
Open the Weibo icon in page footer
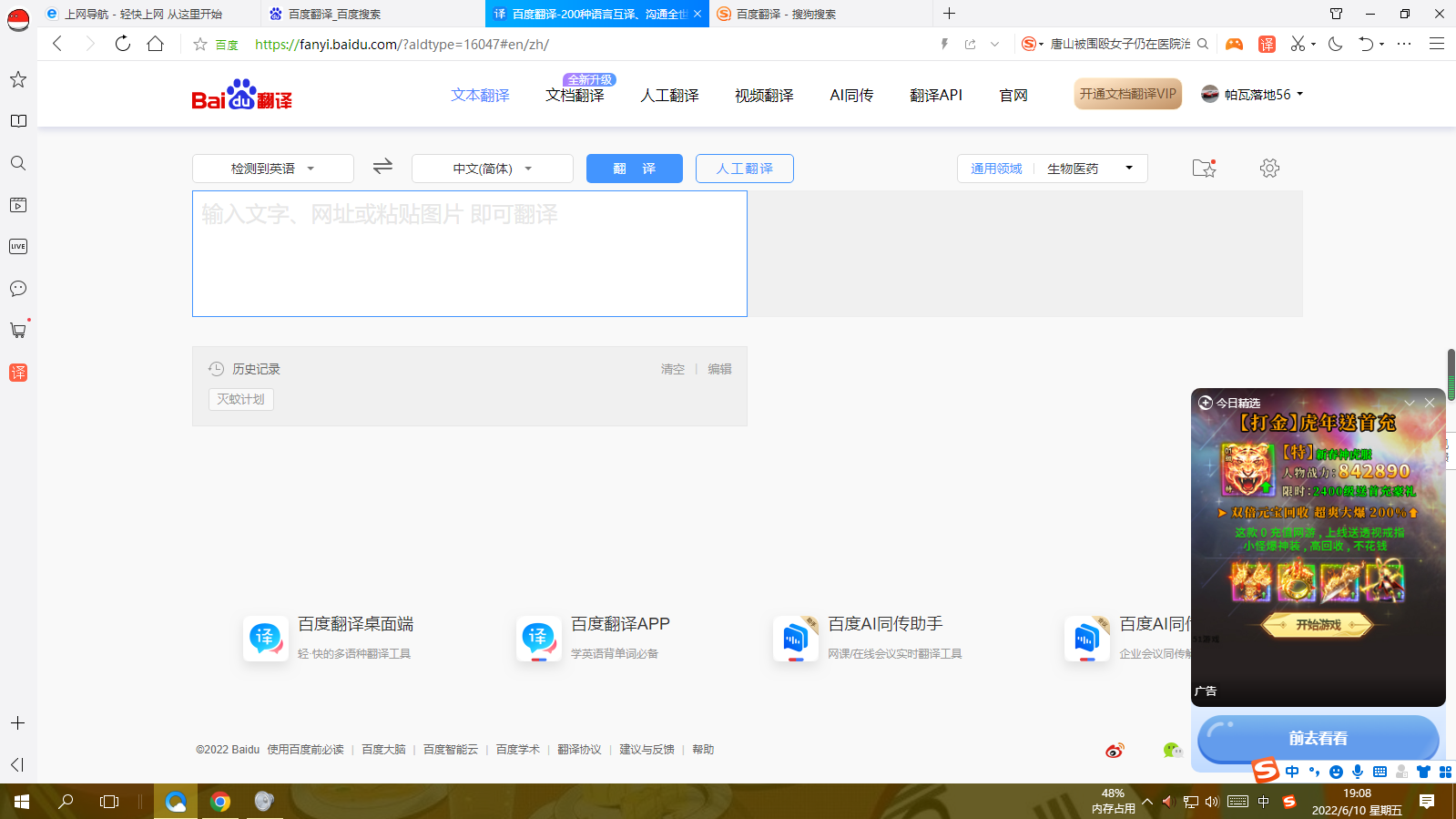(x=1115, y=750)
